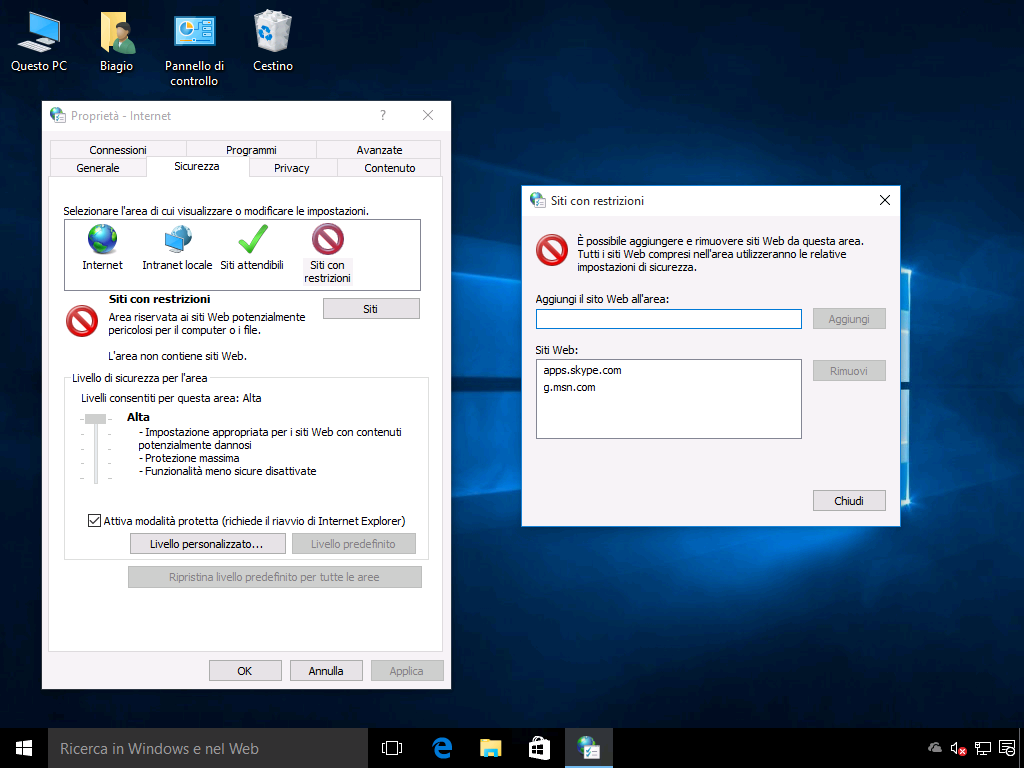Close the Proprietà - Internet window
The image size is (1024, 768).
click(428, 116)
